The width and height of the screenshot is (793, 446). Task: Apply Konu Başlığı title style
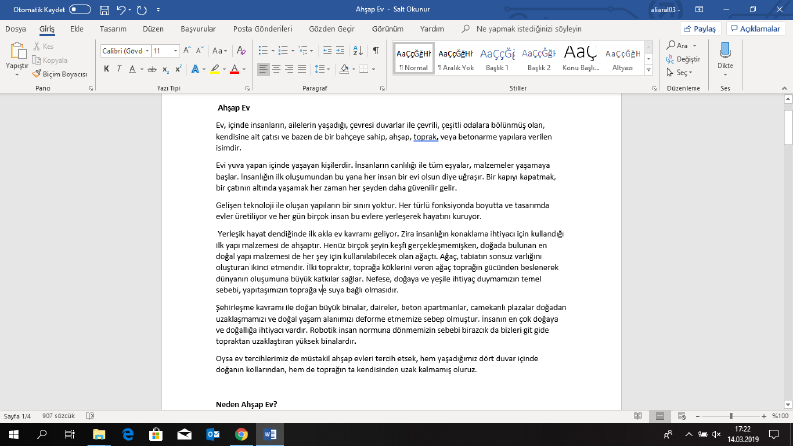tap(581, 58)
